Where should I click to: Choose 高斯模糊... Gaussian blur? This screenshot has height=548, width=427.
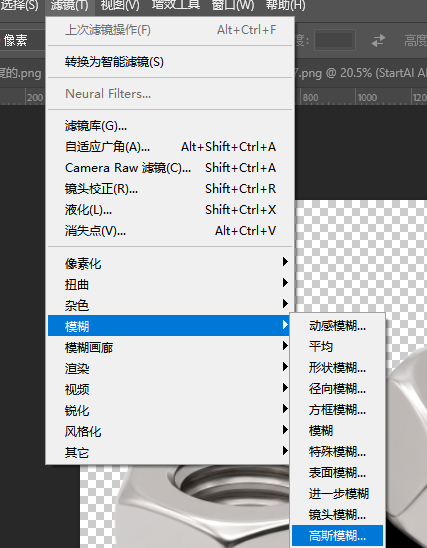click(338, 535)
